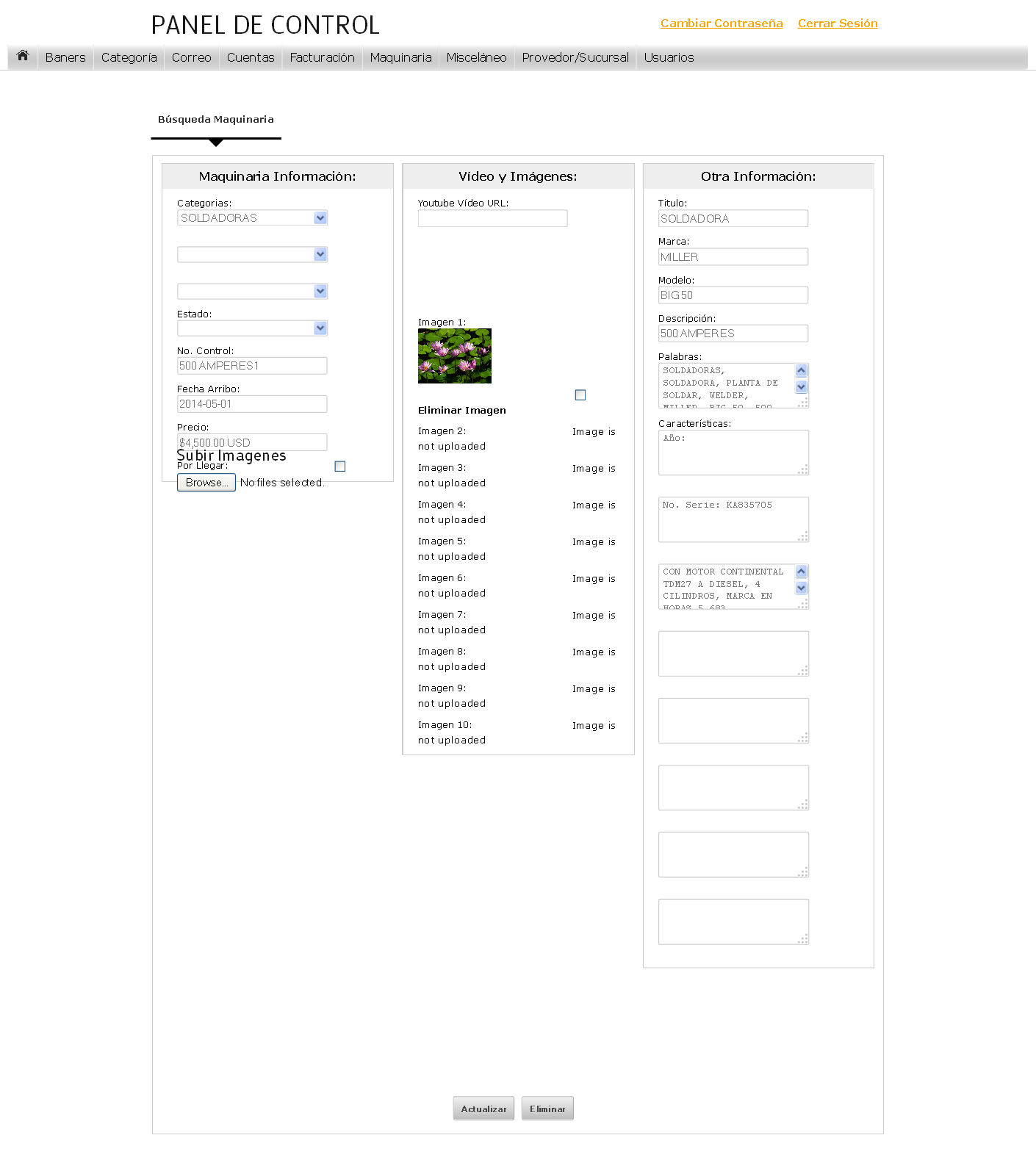
Task: Click the Cerrar Sesión link
Action: [838, 24]
